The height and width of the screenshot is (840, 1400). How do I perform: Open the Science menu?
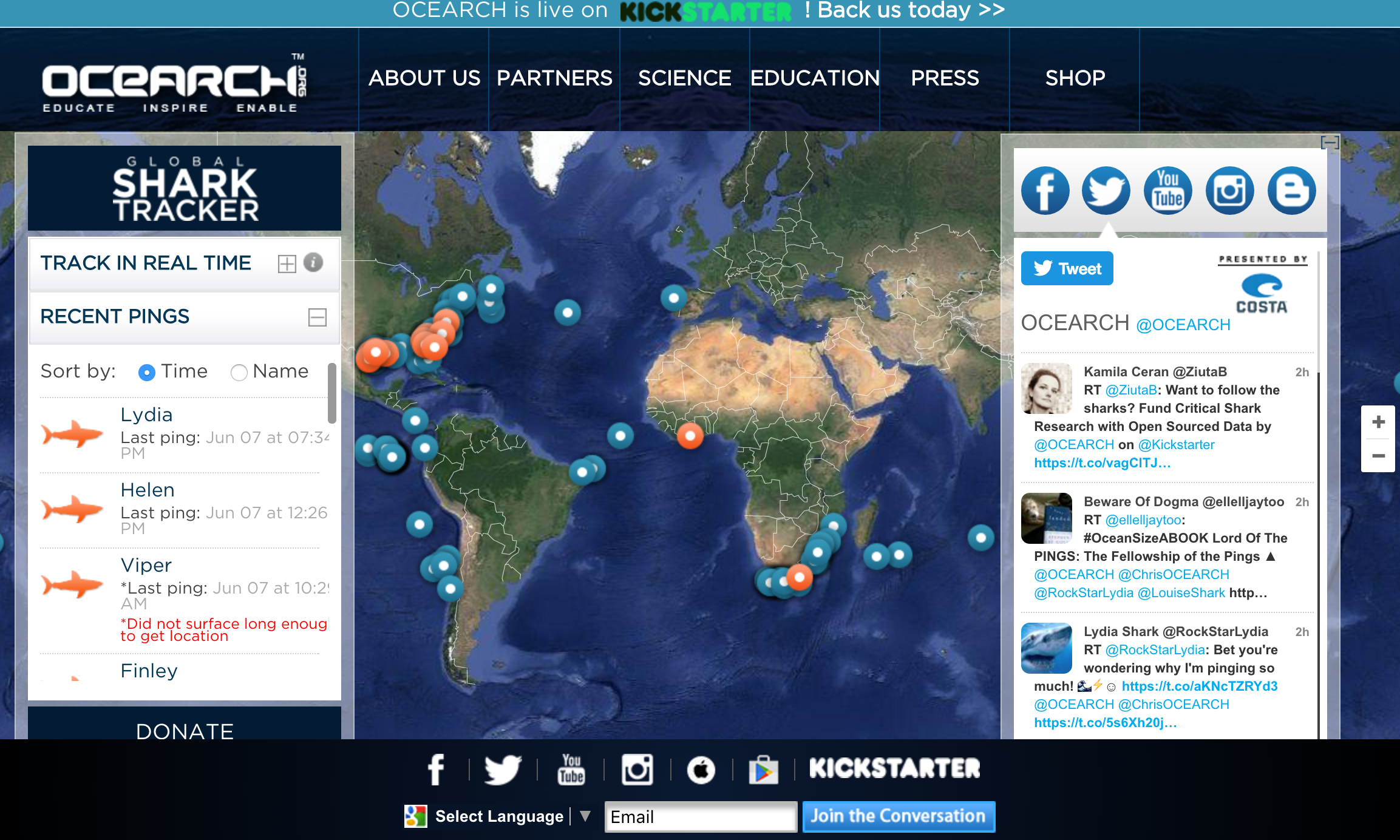684,78
